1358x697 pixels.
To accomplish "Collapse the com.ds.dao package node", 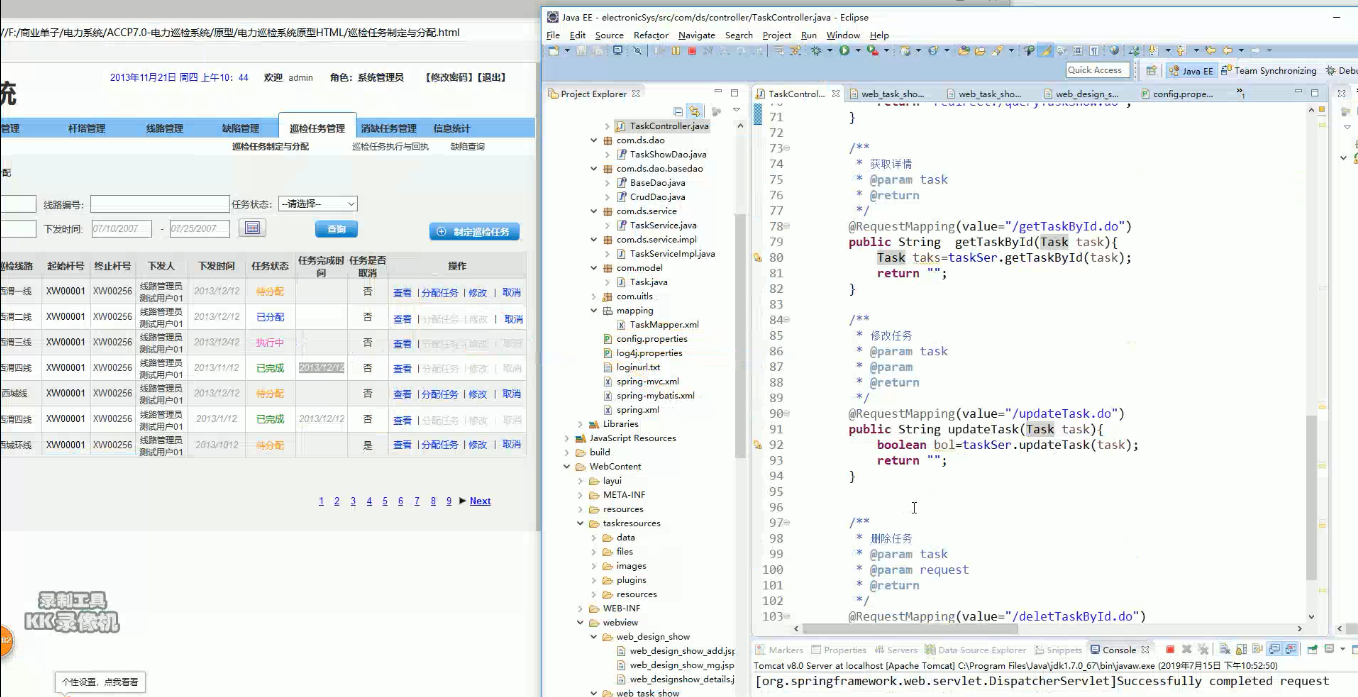I will (x=594, y=141).
